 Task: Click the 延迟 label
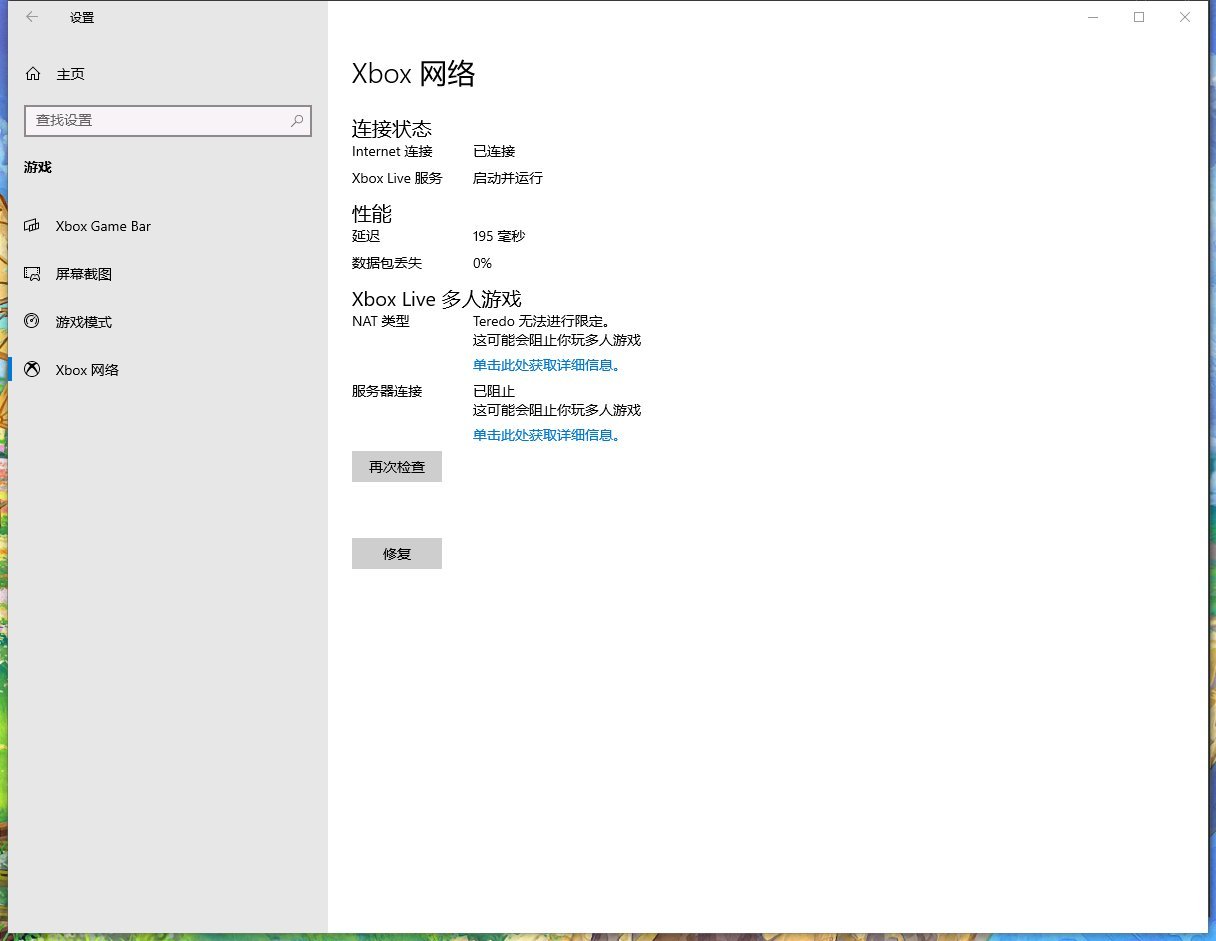(x=366, y=237)
